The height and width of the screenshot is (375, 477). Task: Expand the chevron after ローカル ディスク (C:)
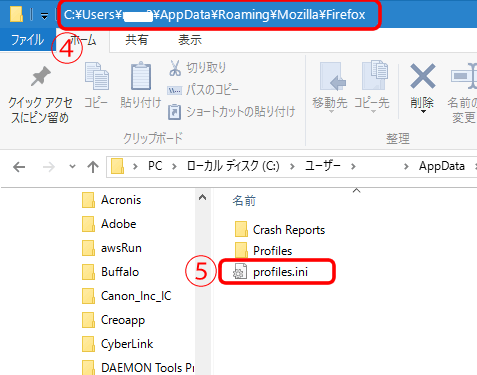[x=292, y=166]
